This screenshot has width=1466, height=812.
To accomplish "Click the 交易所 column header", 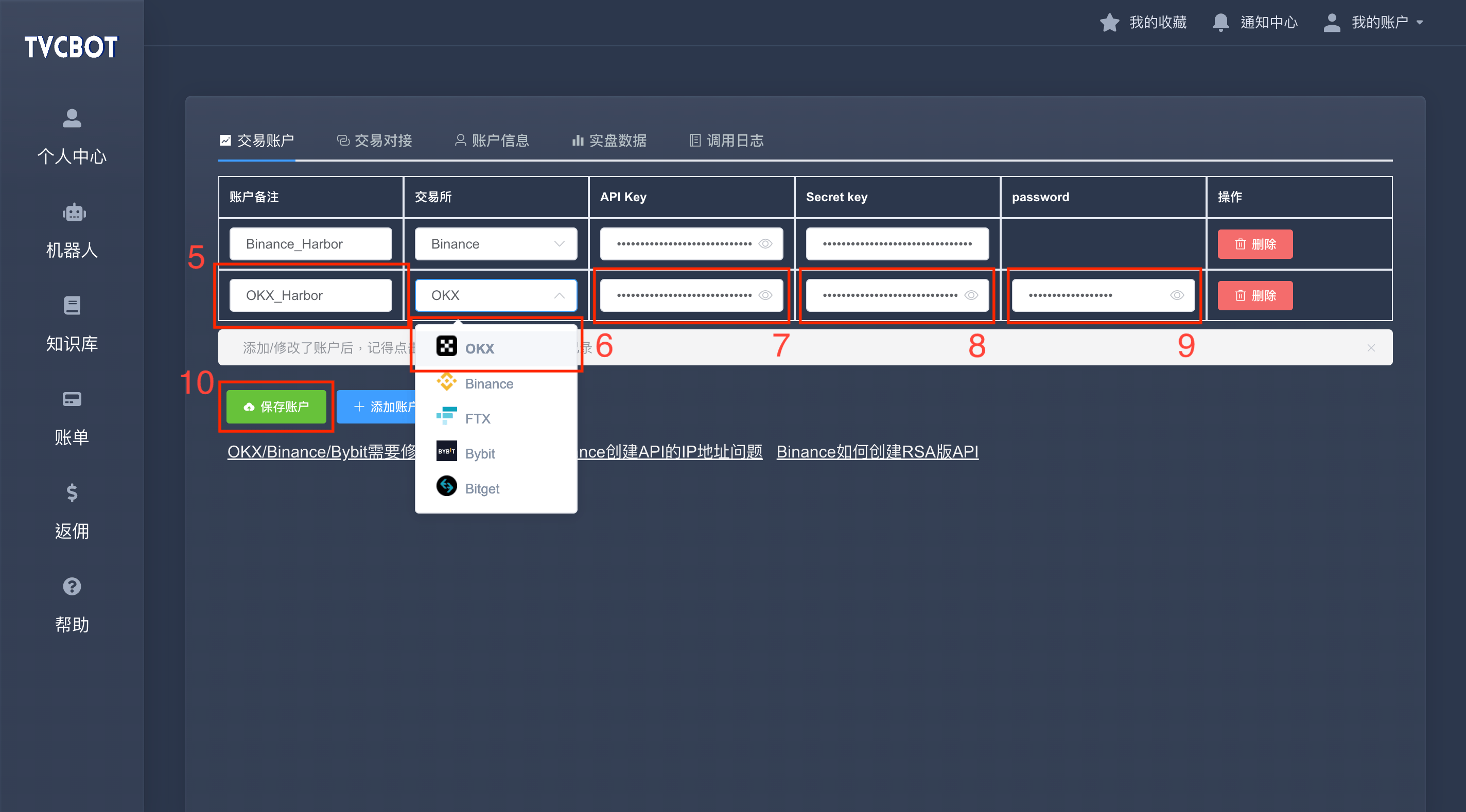I will point(496,197).
